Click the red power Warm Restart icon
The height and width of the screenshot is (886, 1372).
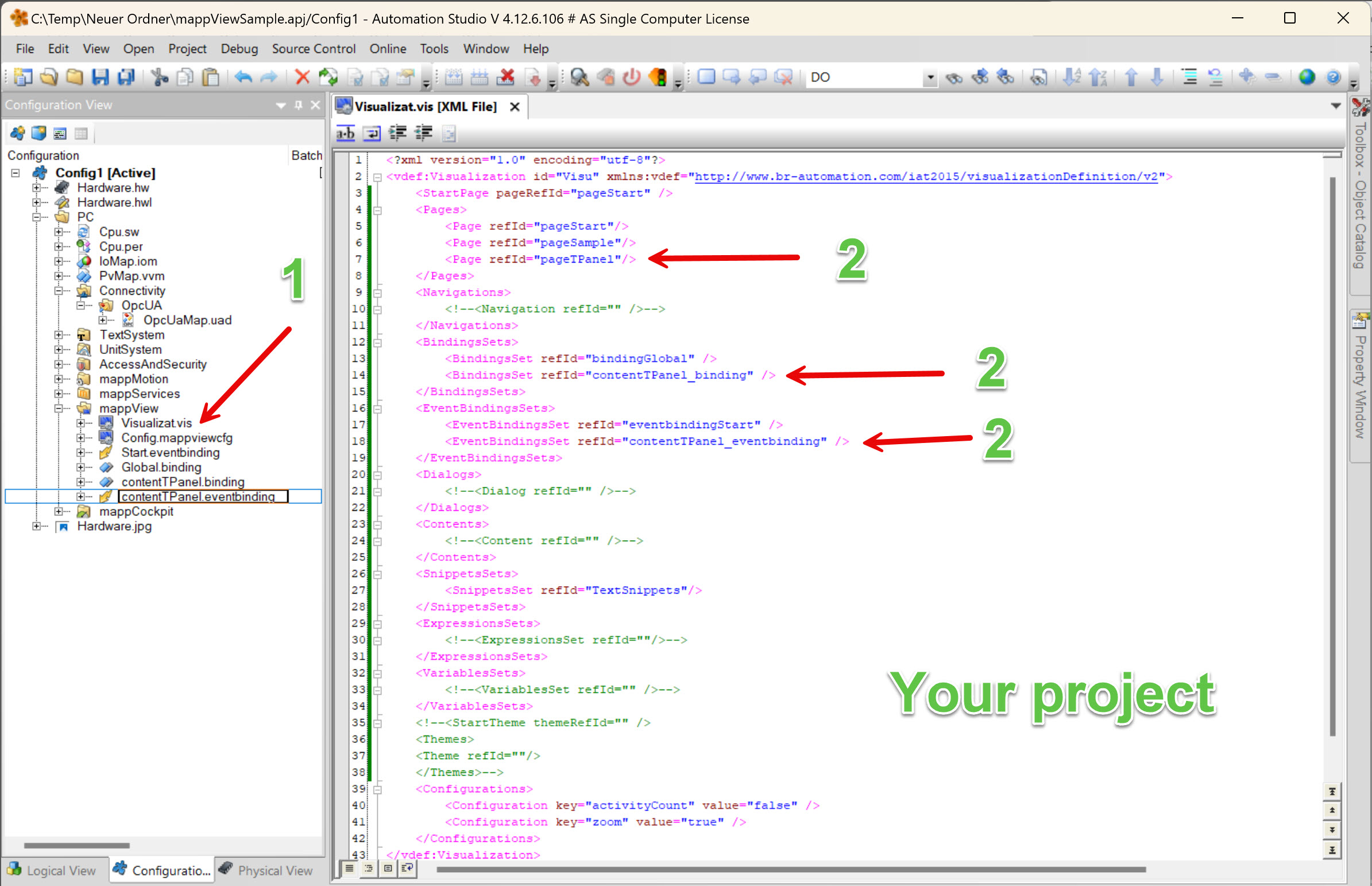pyautogui.click(x=631, y=77)
